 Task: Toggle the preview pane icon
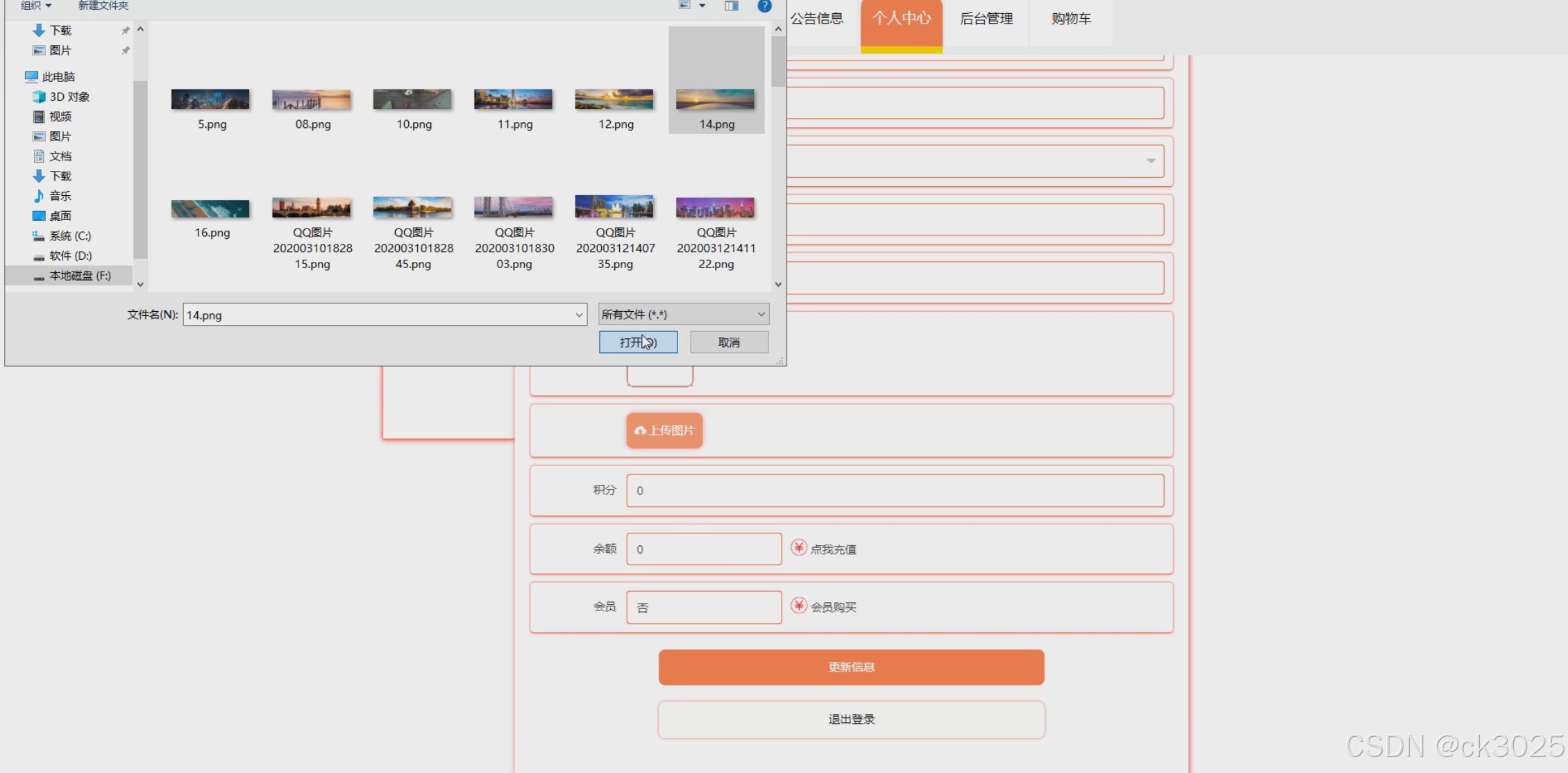732,6
